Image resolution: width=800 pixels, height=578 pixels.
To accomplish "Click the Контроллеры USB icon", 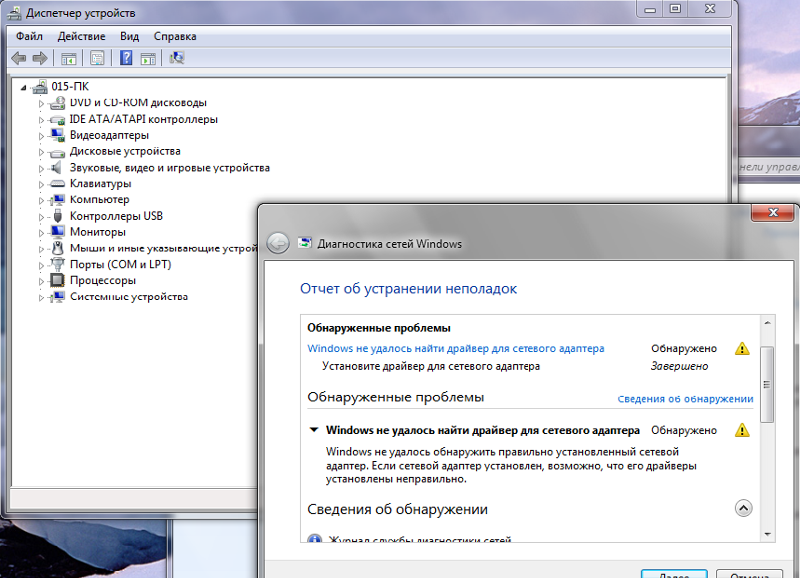I will point(58,216).
